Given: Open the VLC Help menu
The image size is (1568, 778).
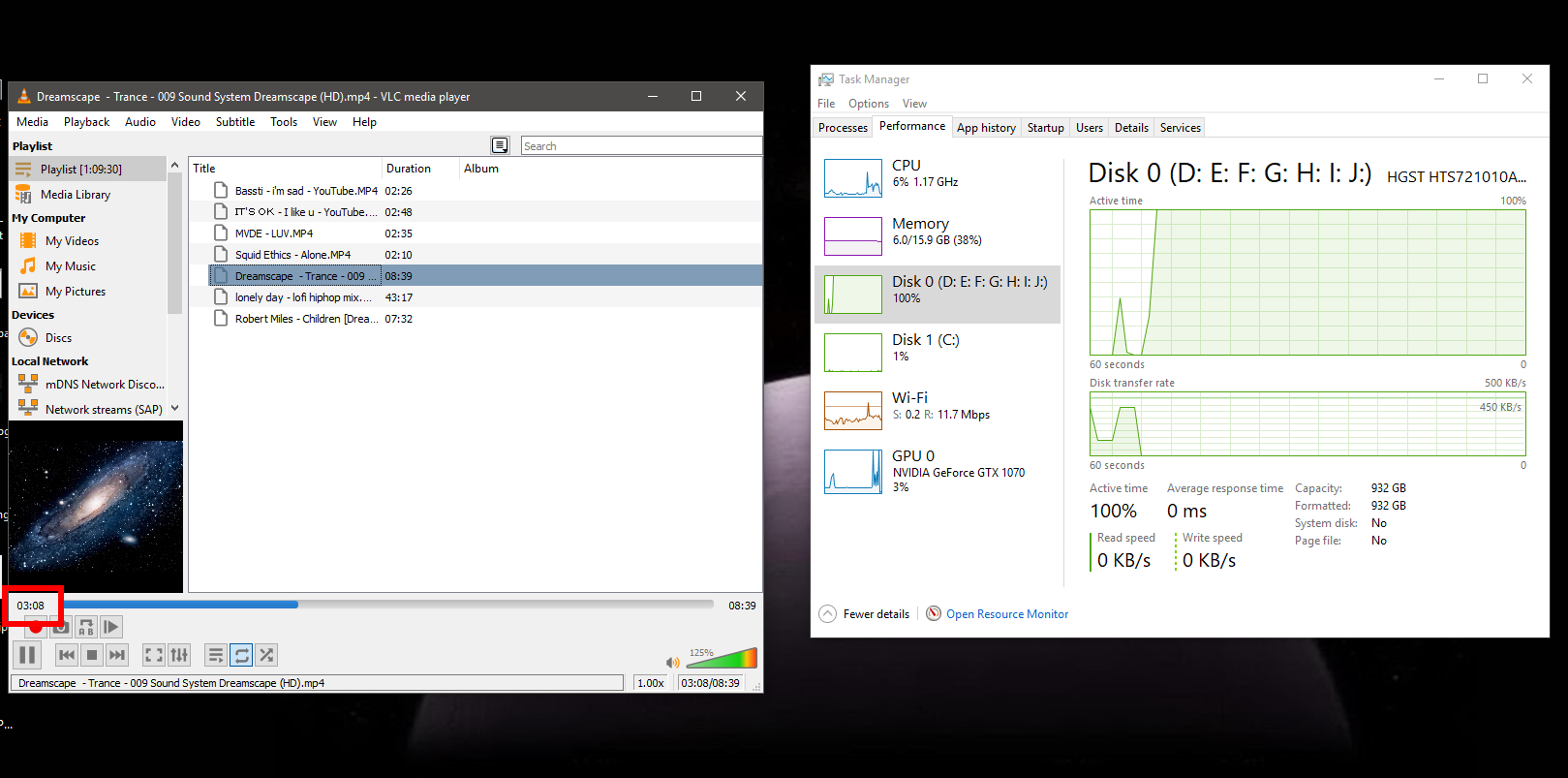Looking at the screenshot, I should 364,122.
